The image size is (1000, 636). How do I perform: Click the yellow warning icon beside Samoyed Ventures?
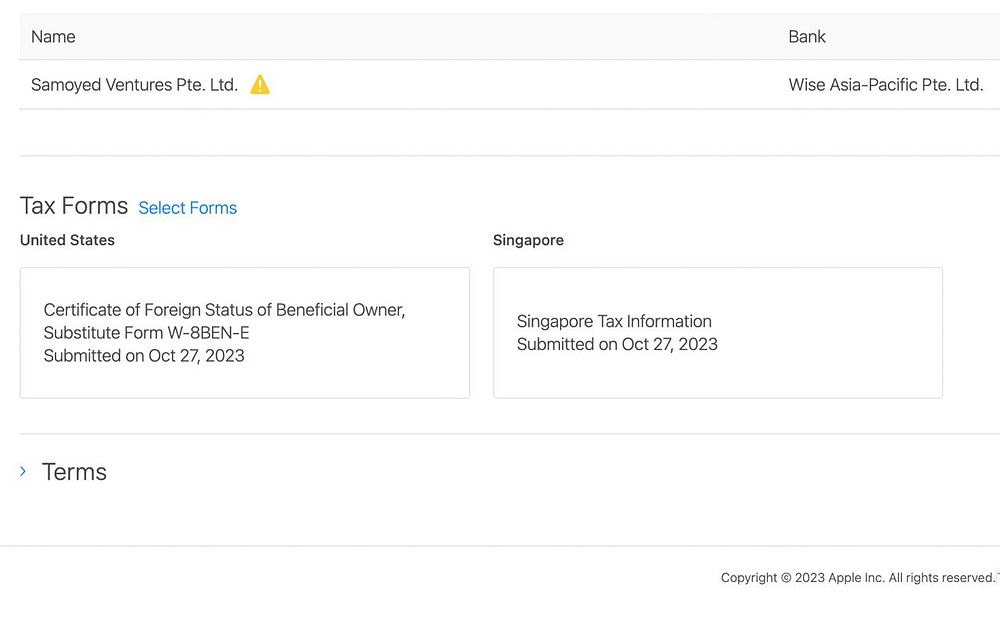(x=260, y=85)
